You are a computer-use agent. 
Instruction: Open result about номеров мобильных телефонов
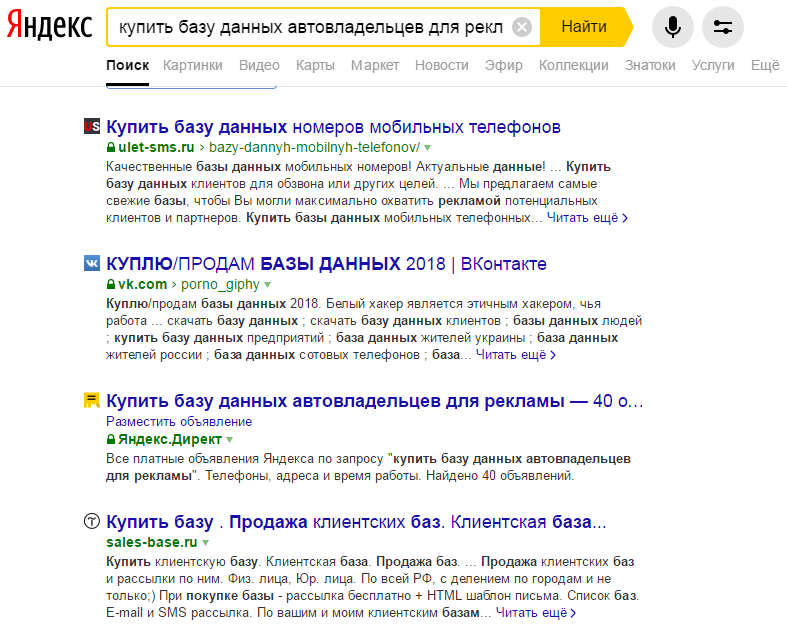click(x=333, y=127)
